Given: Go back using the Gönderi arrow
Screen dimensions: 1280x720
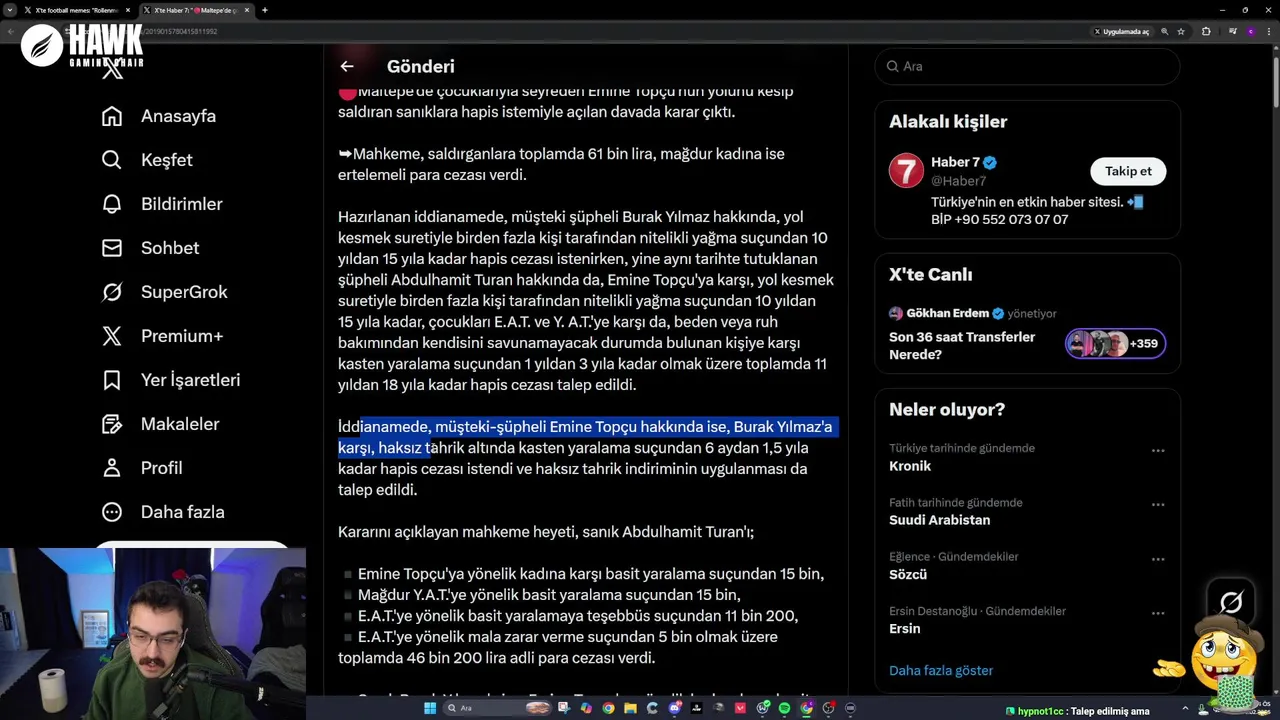Looking at the screenshot, I should [x=347, y=66].
